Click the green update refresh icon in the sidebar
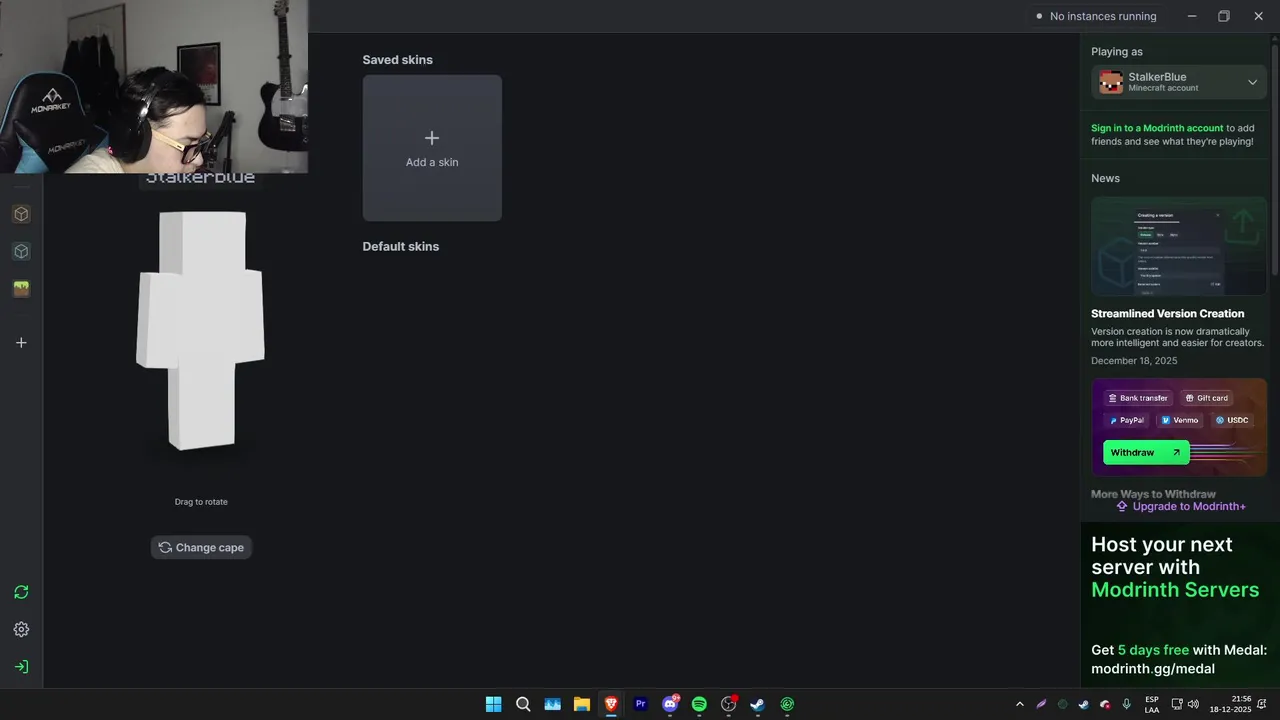The height and width of the screenshot is (720, 1280). coord(21,592)
